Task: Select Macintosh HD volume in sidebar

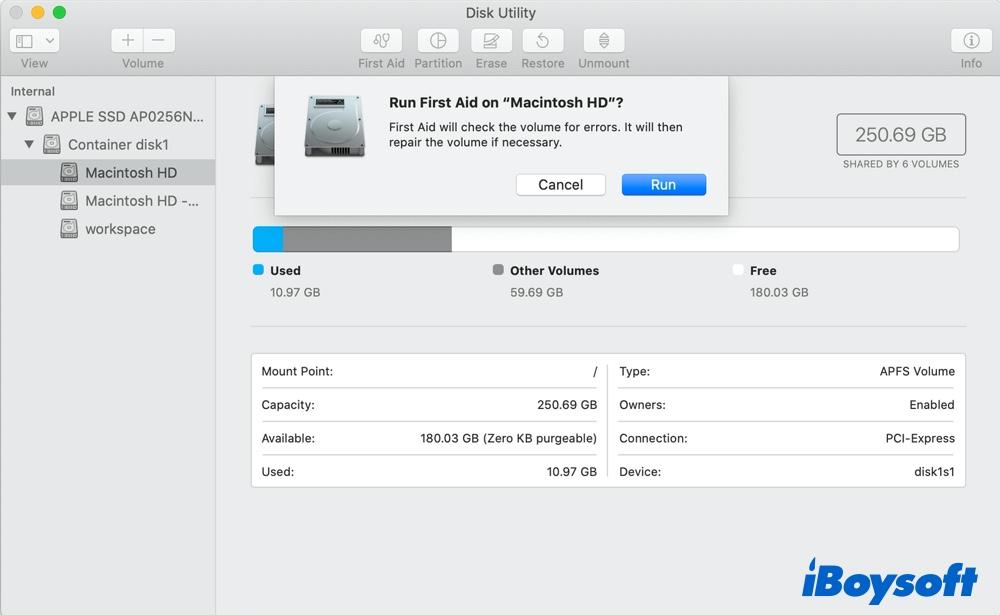Action: coord(130,173)
